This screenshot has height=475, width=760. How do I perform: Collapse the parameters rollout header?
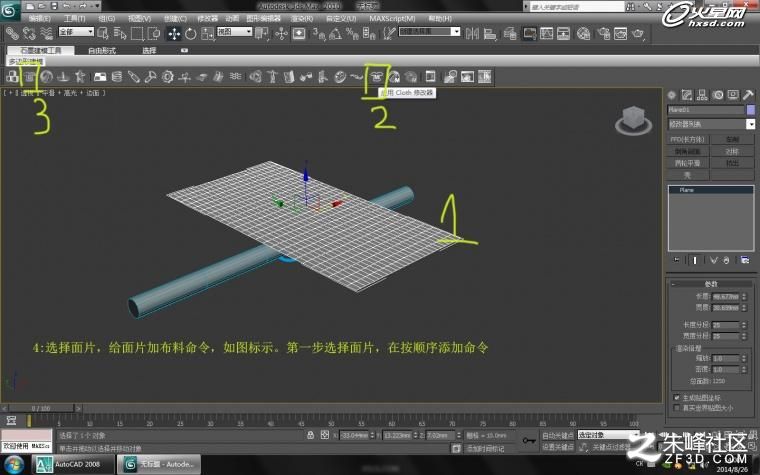coord(711,284)
